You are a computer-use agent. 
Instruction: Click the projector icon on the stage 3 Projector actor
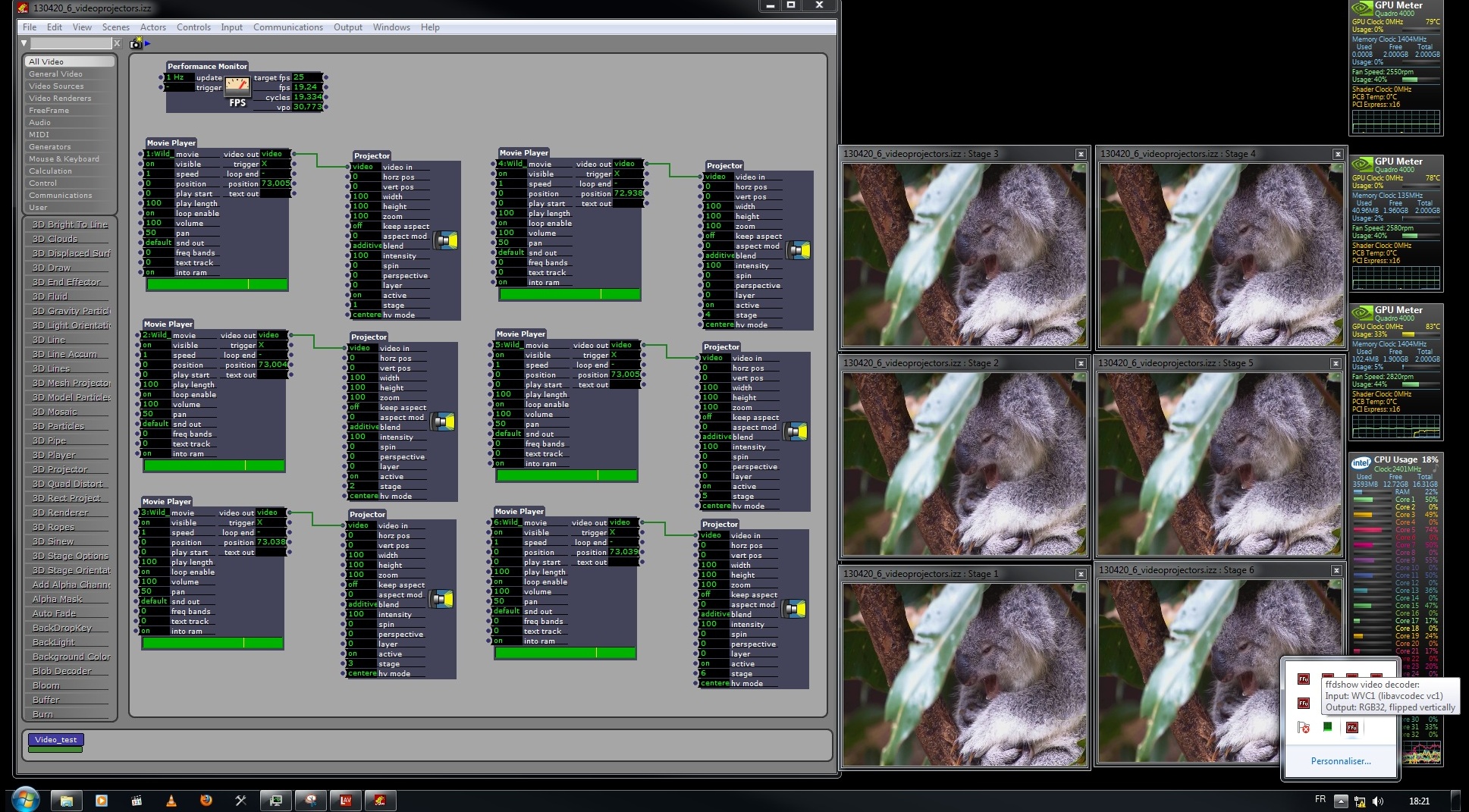tap(441, 600)
